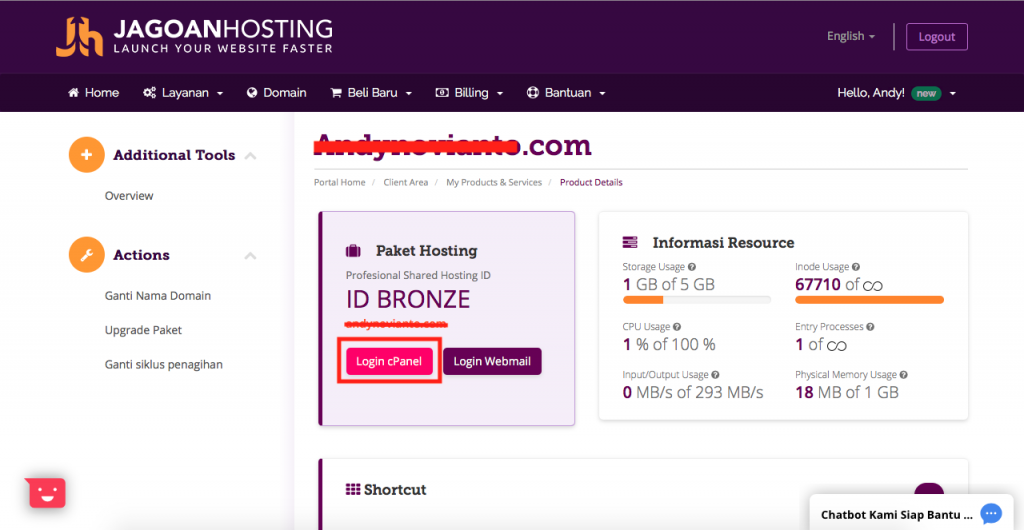Click the 18 MB of 1 GB value

[847, 392]
